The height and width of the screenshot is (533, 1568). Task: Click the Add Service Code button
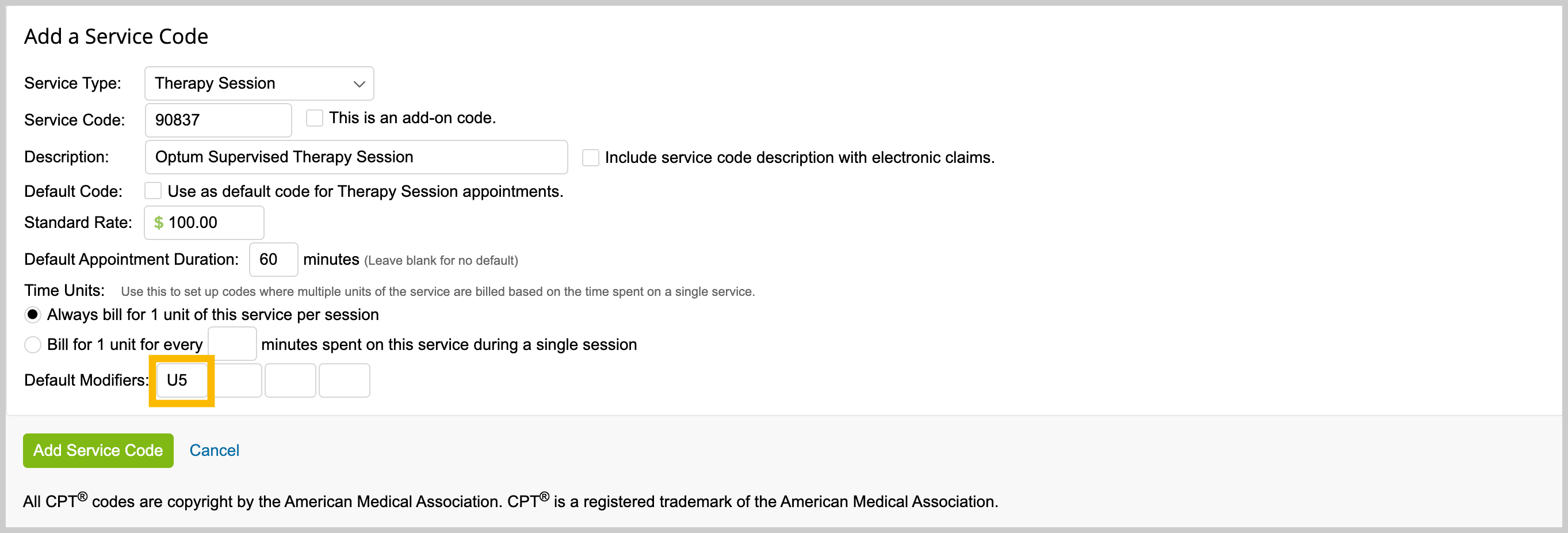coord(98,451)
